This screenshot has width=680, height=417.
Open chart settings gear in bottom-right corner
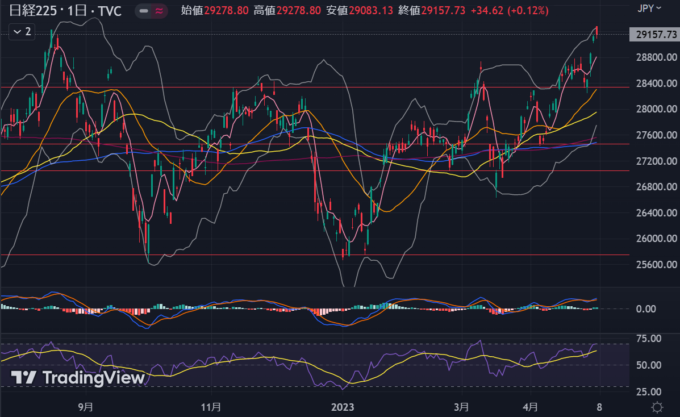point(657,407)
